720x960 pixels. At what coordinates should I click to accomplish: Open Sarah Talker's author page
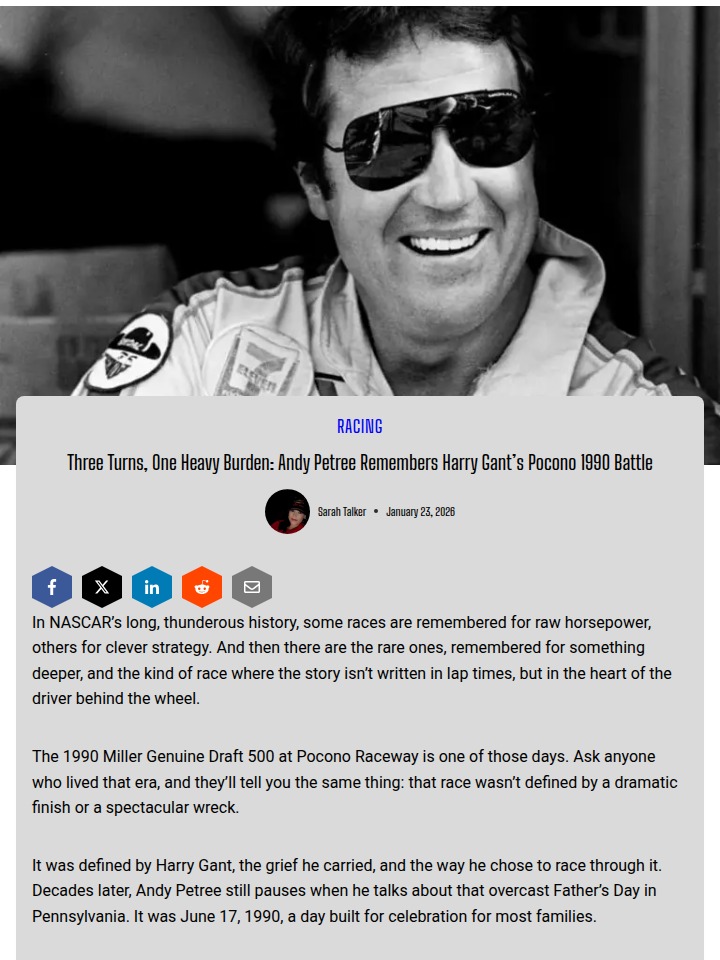pos(342,512)
